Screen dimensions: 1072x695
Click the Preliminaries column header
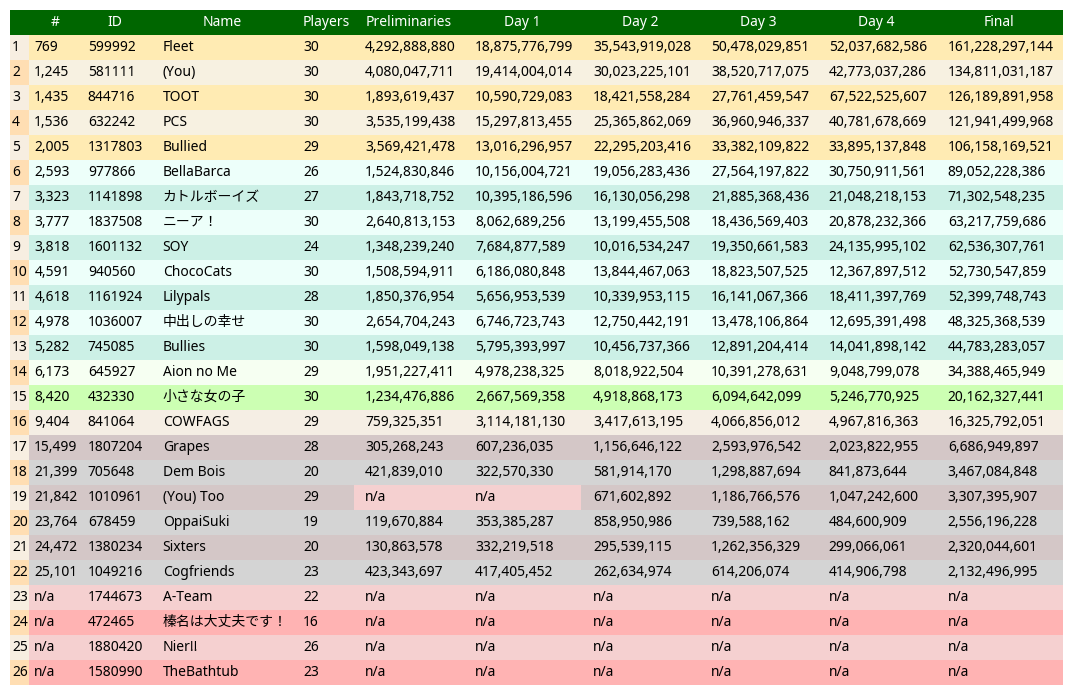(408, 21)
